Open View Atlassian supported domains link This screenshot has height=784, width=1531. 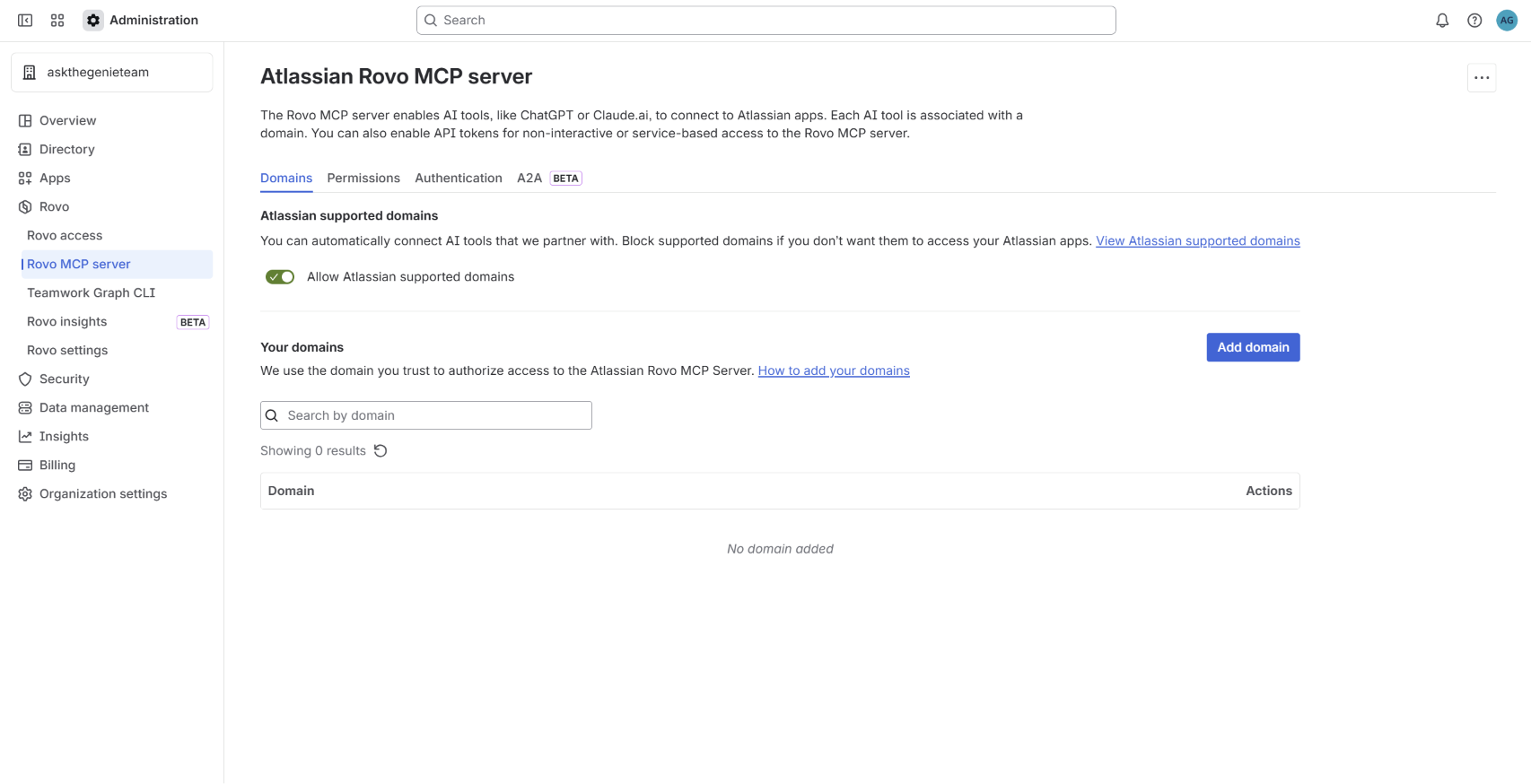[x=1198, y=240]
